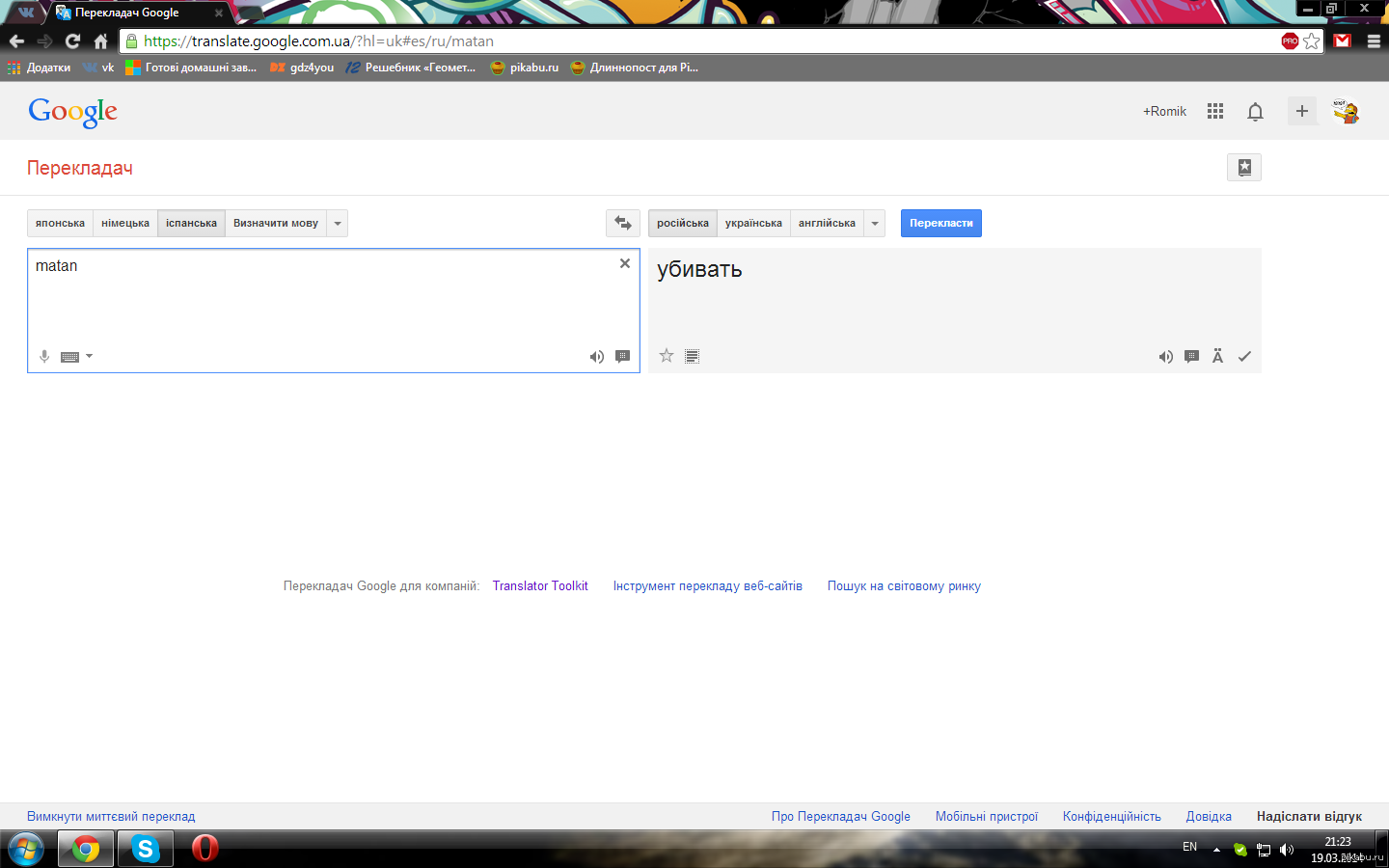Image resolution: width=1389 pixels, height=868 pixels.
Task: Open the Мобільні пристрої link
Action: tap(987, 816)
